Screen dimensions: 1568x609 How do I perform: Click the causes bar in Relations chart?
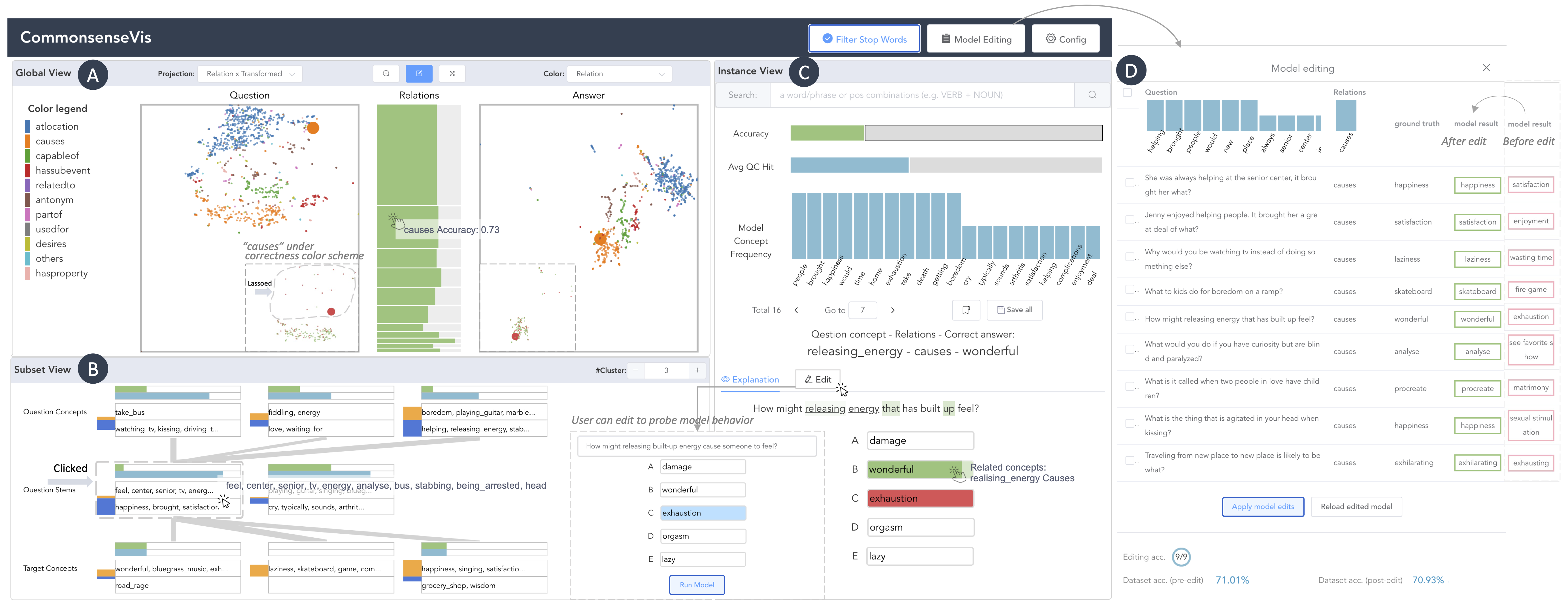point(407,227)
